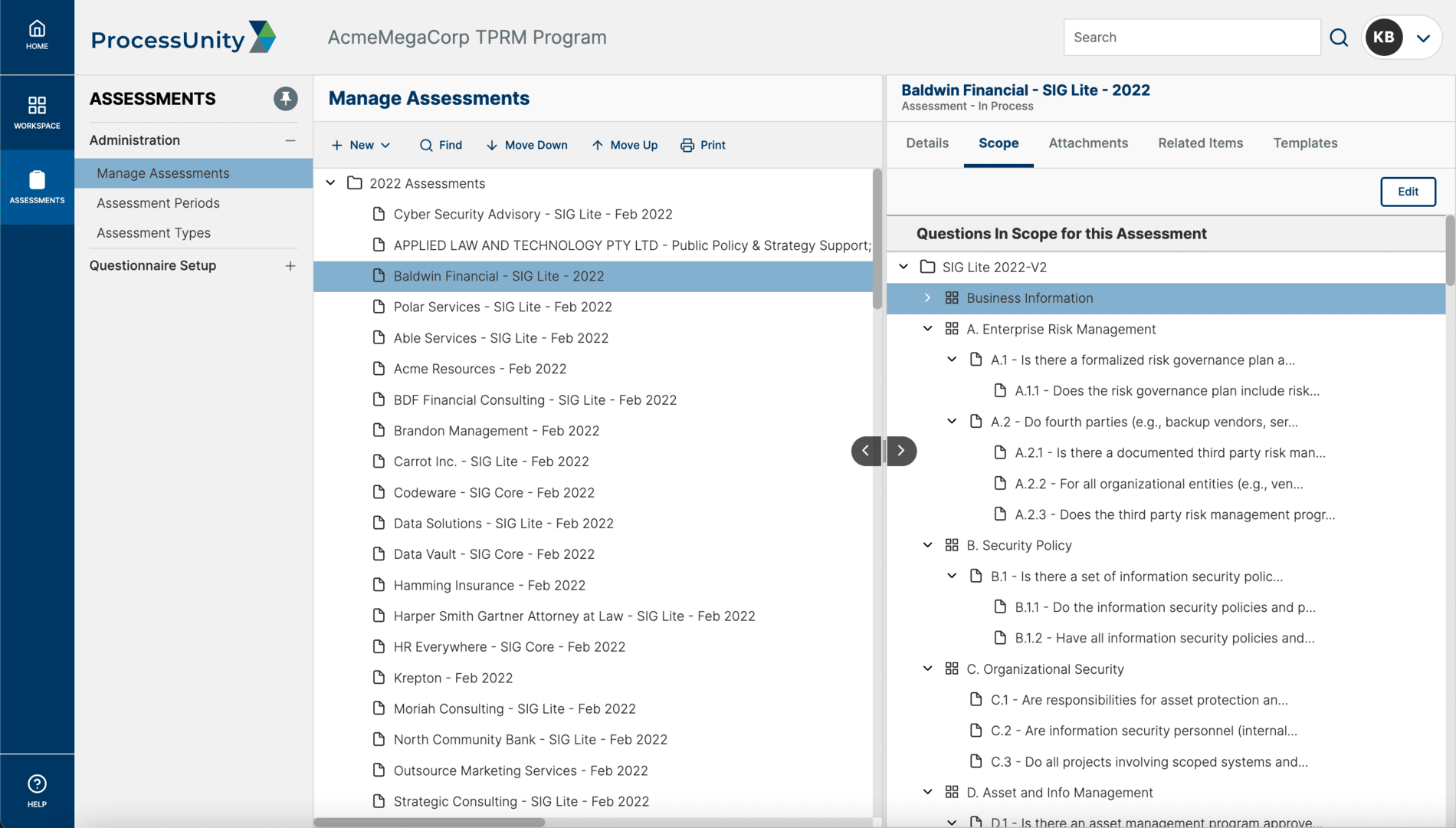Click the Edit button
1456x828 pixels.
[x=1408, y=192]
